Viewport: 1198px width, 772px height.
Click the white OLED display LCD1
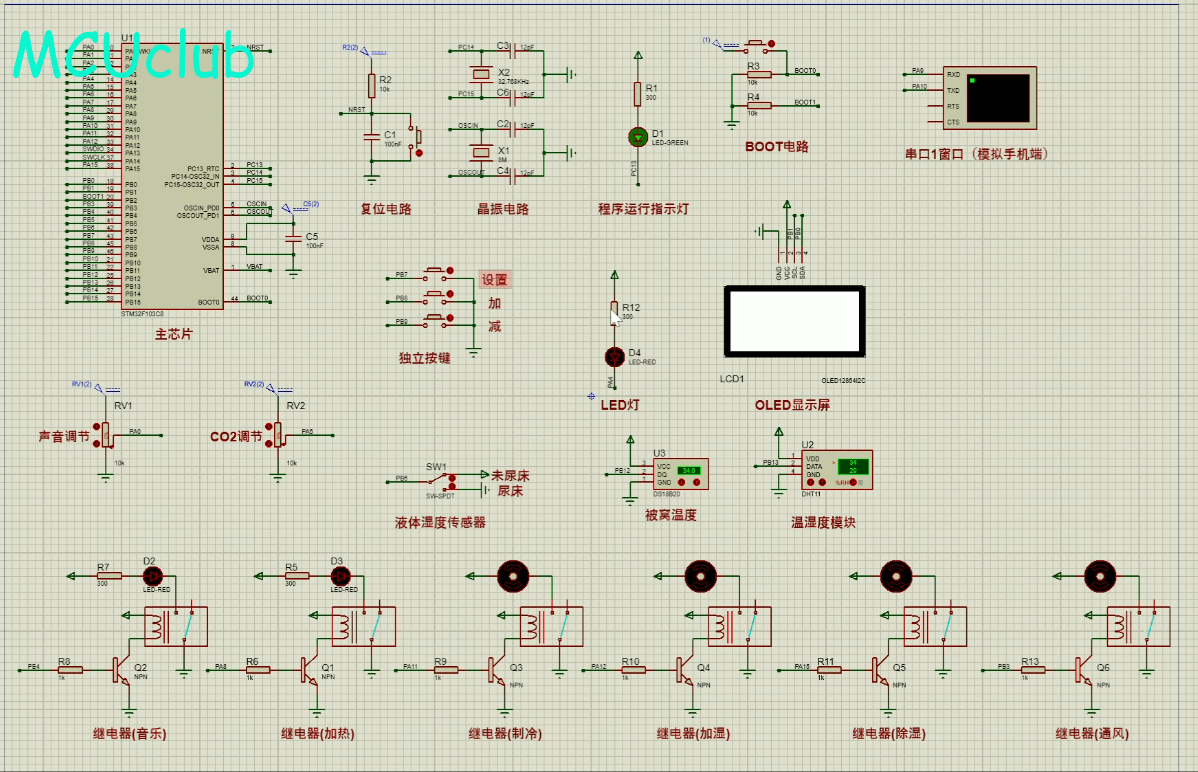pyautogui.click(x=793, y=322)
